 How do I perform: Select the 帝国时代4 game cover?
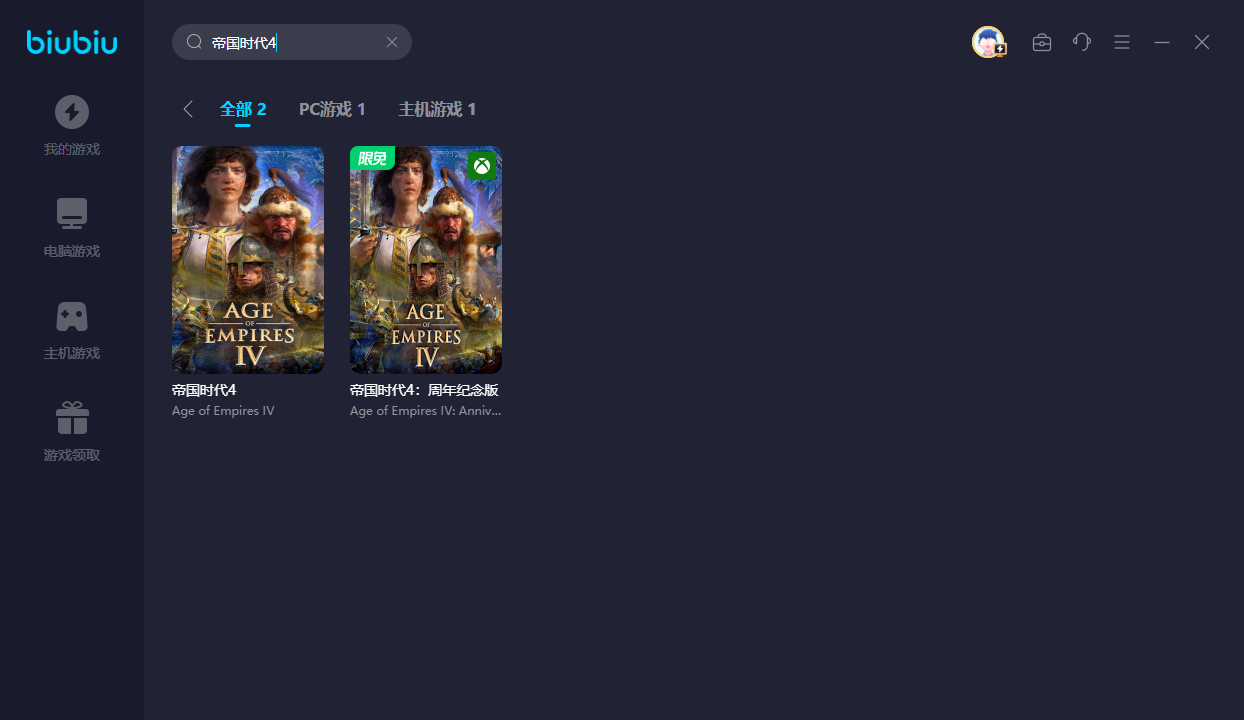tap(248, 260)
